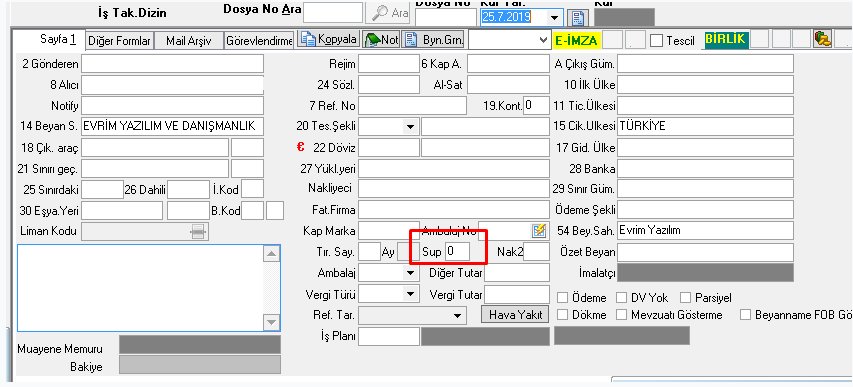Click the Hava Yakıt button
Screen dimensions: 853x387
[515, 315]
